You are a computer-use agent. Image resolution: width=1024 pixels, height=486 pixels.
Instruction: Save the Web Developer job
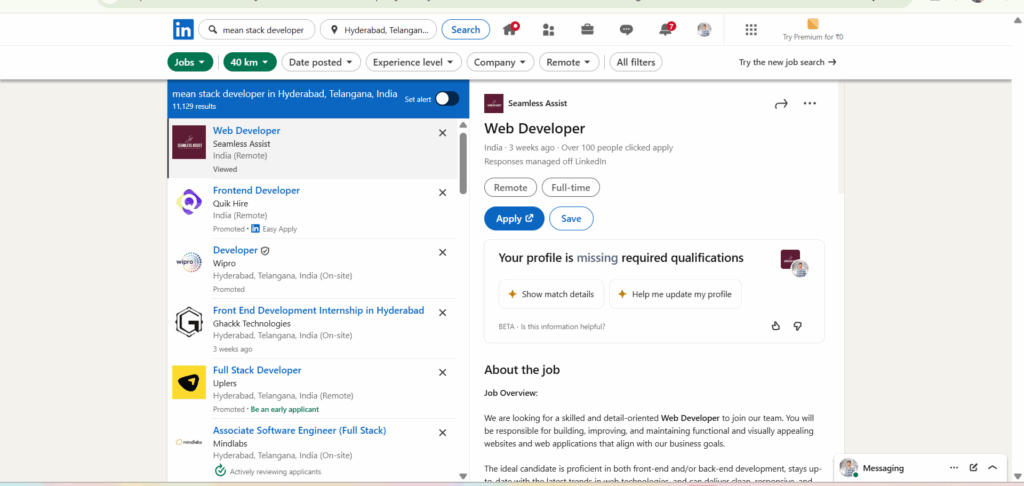[x=571, y=219]
